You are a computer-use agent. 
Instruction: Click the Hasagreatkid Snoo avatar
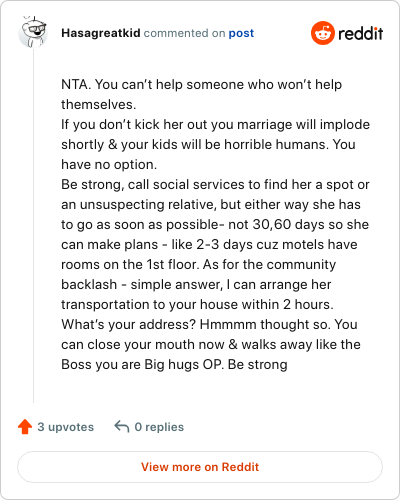pyautogui.click(x=33, y=32)
